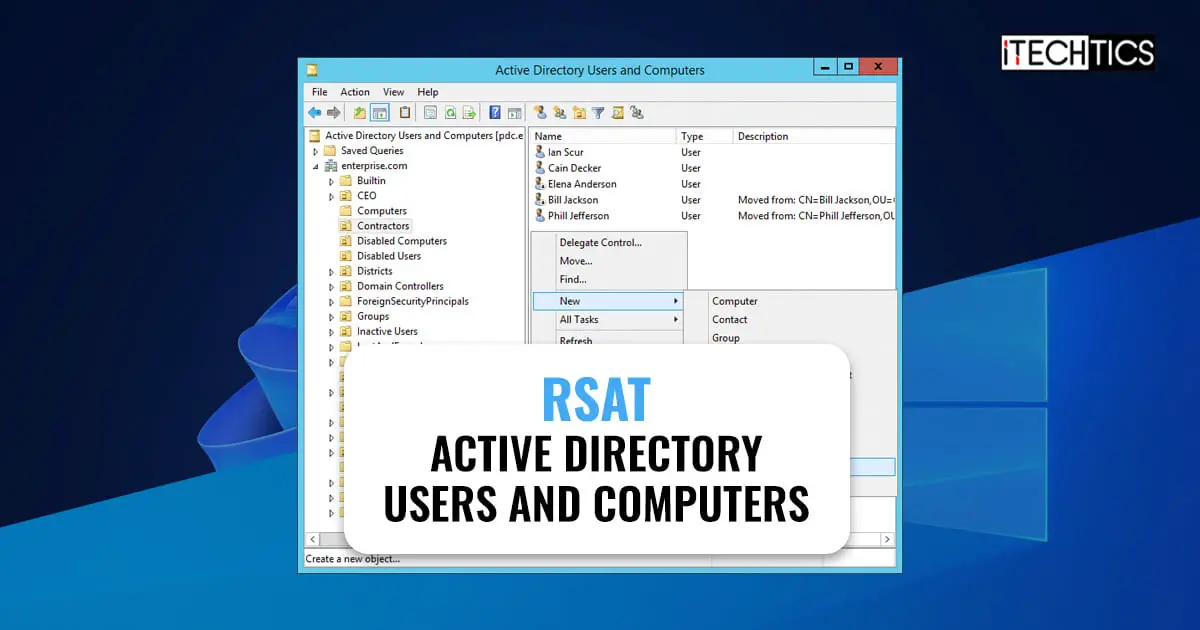Click the Forward navigation arrow
This screenshot has height=630, width=1200.
(333, 112)
